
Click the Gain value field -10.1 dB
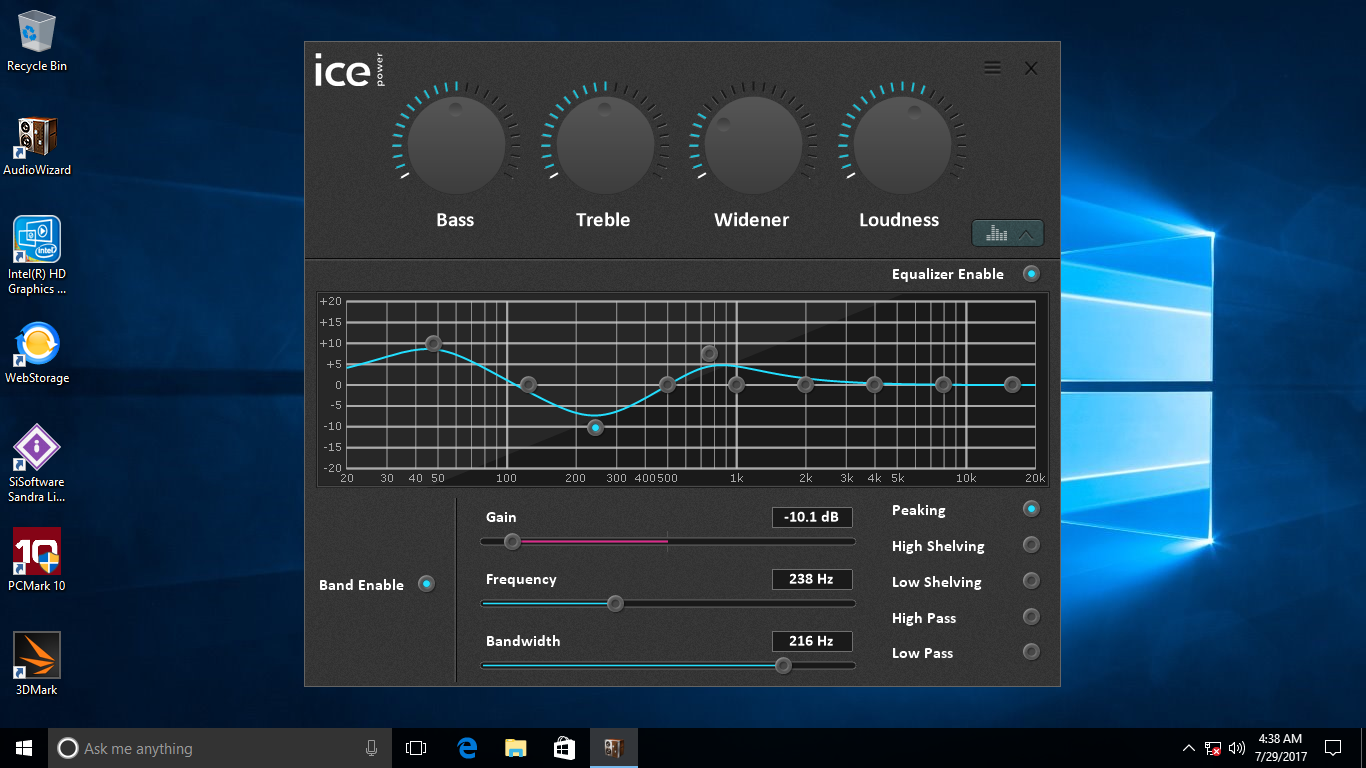click(812, 517)
